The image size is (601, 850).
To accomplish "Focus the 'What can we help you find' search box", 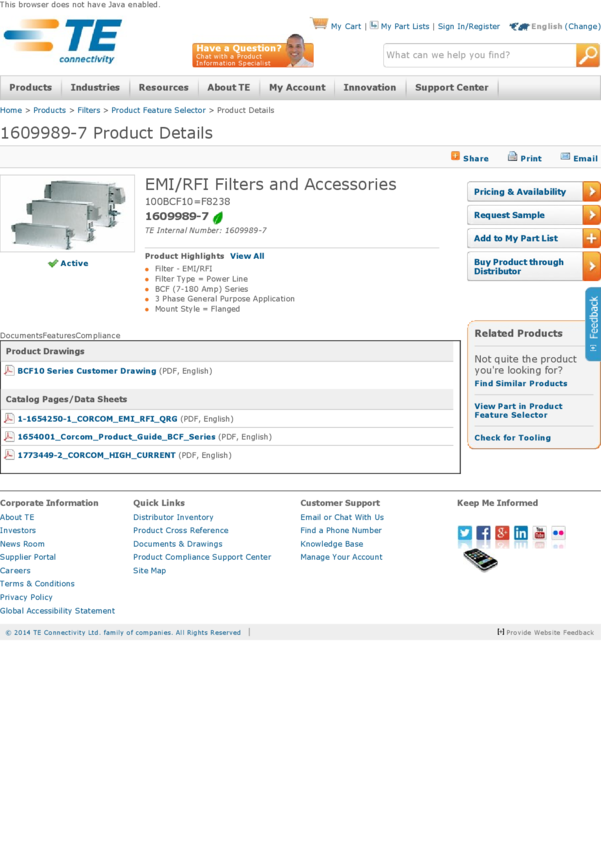I will [478, 56].
